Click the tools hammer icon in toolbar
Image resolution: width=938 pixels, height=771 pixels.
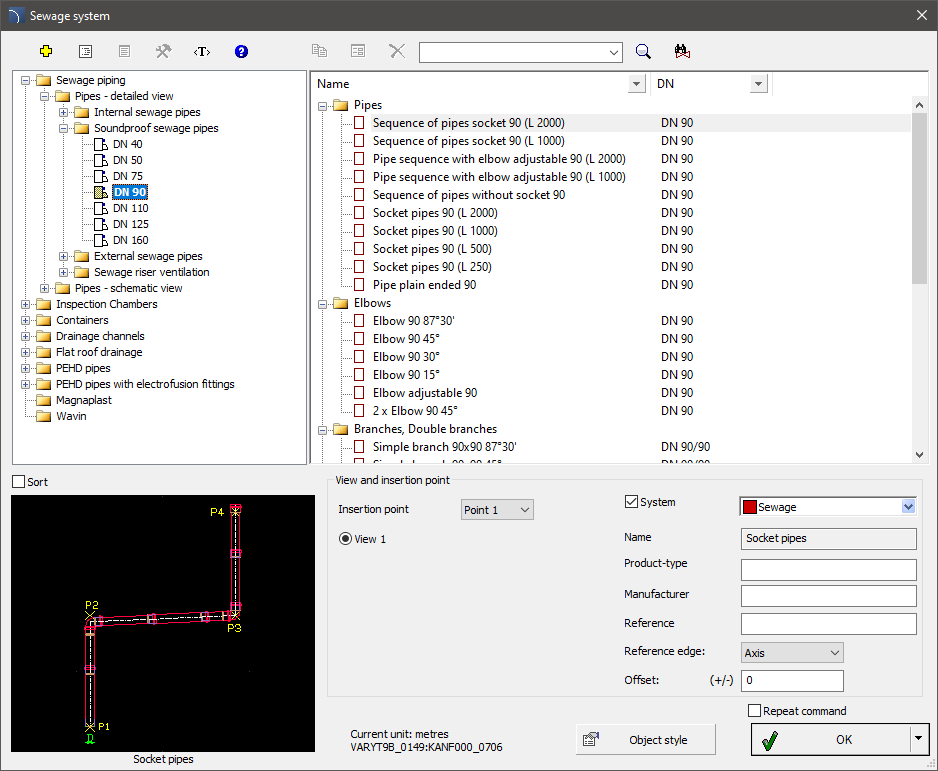pos(163,51)
